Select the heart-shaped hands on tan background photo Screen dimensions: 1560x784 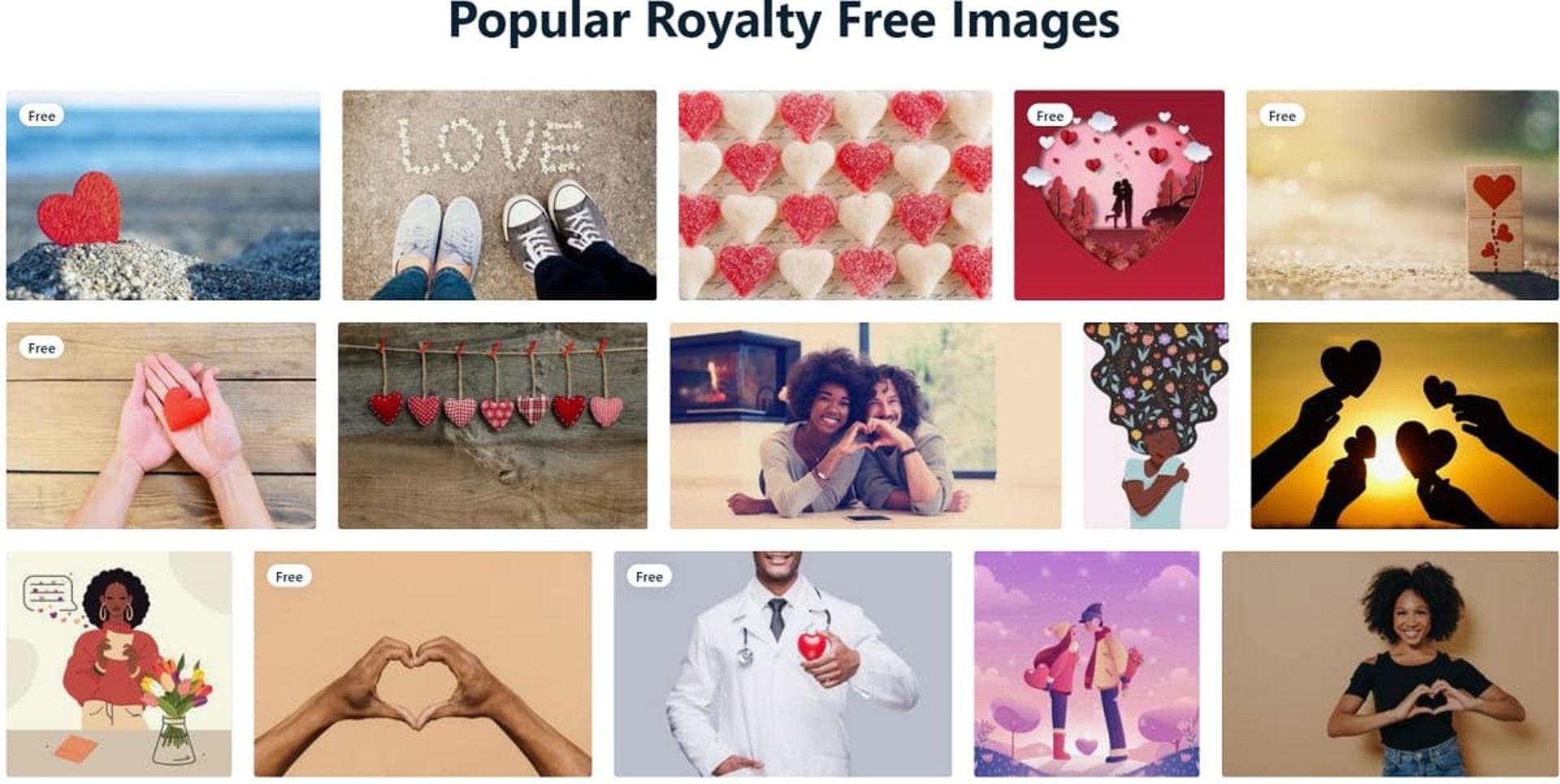coord(422,664)
